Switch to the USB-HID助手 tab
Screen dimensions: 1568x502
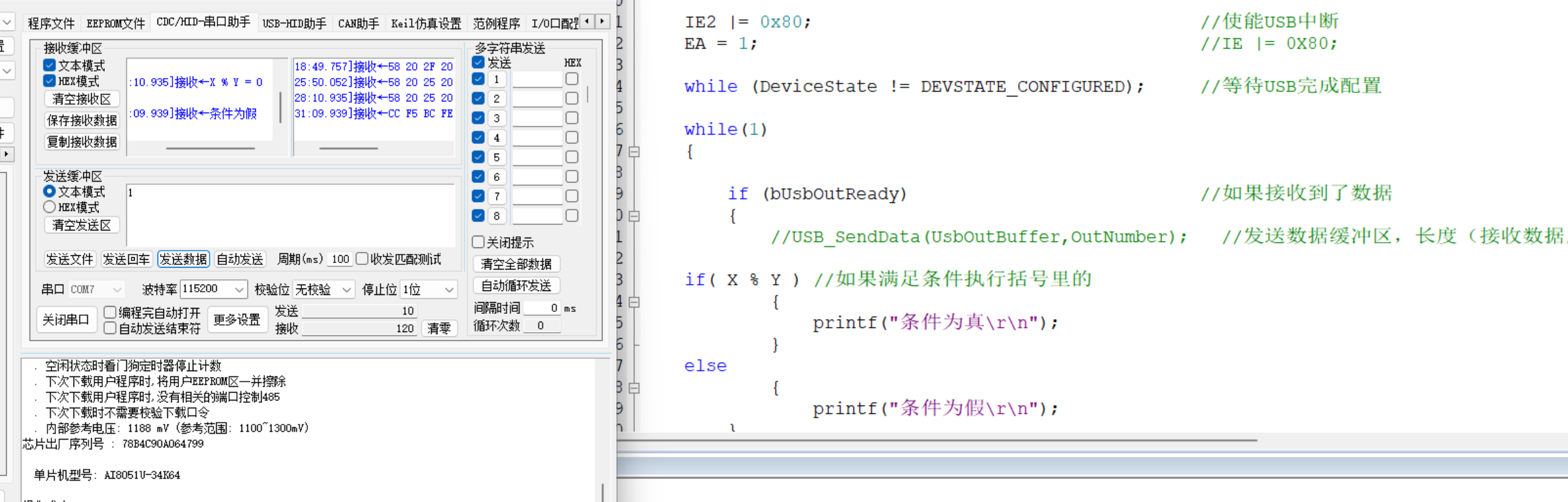click(x=294, y=23)
